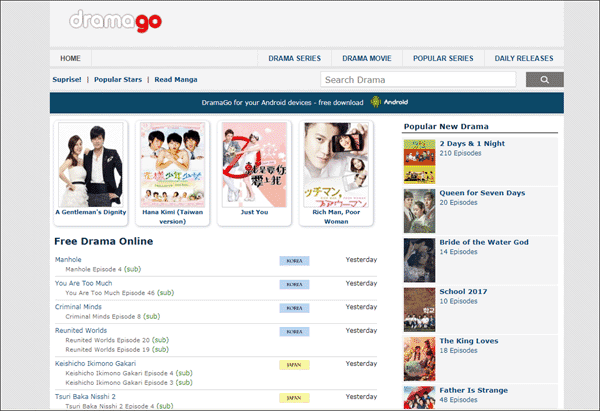
Task: Click the Father Is Strange title
Action: (x=474, y=390)
